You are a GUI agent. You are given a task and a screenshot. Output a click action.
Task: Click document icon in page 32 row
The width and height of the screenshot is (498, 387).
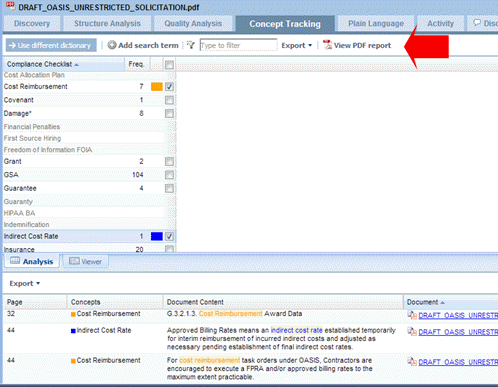coord(412,315)
